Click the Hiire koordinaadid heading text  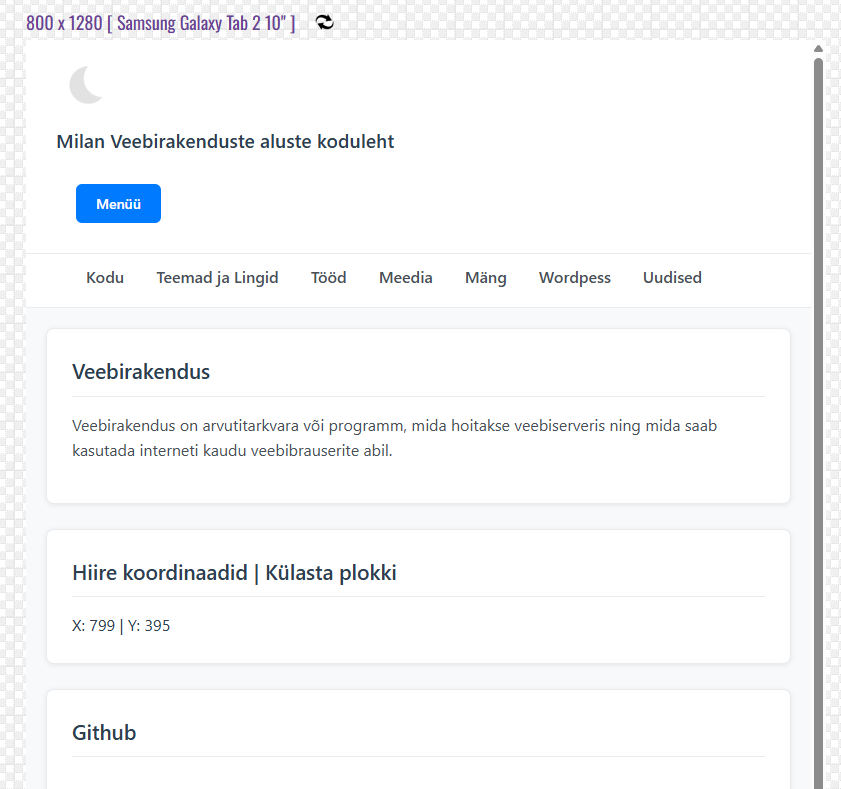coord(159,573)
